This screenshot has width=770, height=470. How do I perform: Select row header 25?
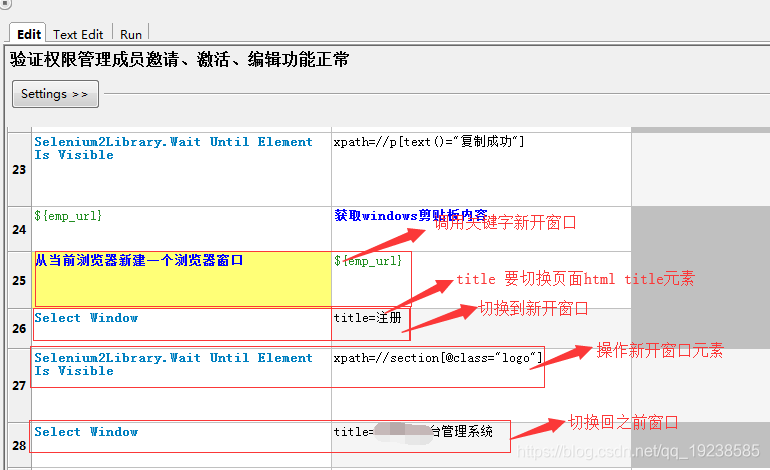point(19,280)
